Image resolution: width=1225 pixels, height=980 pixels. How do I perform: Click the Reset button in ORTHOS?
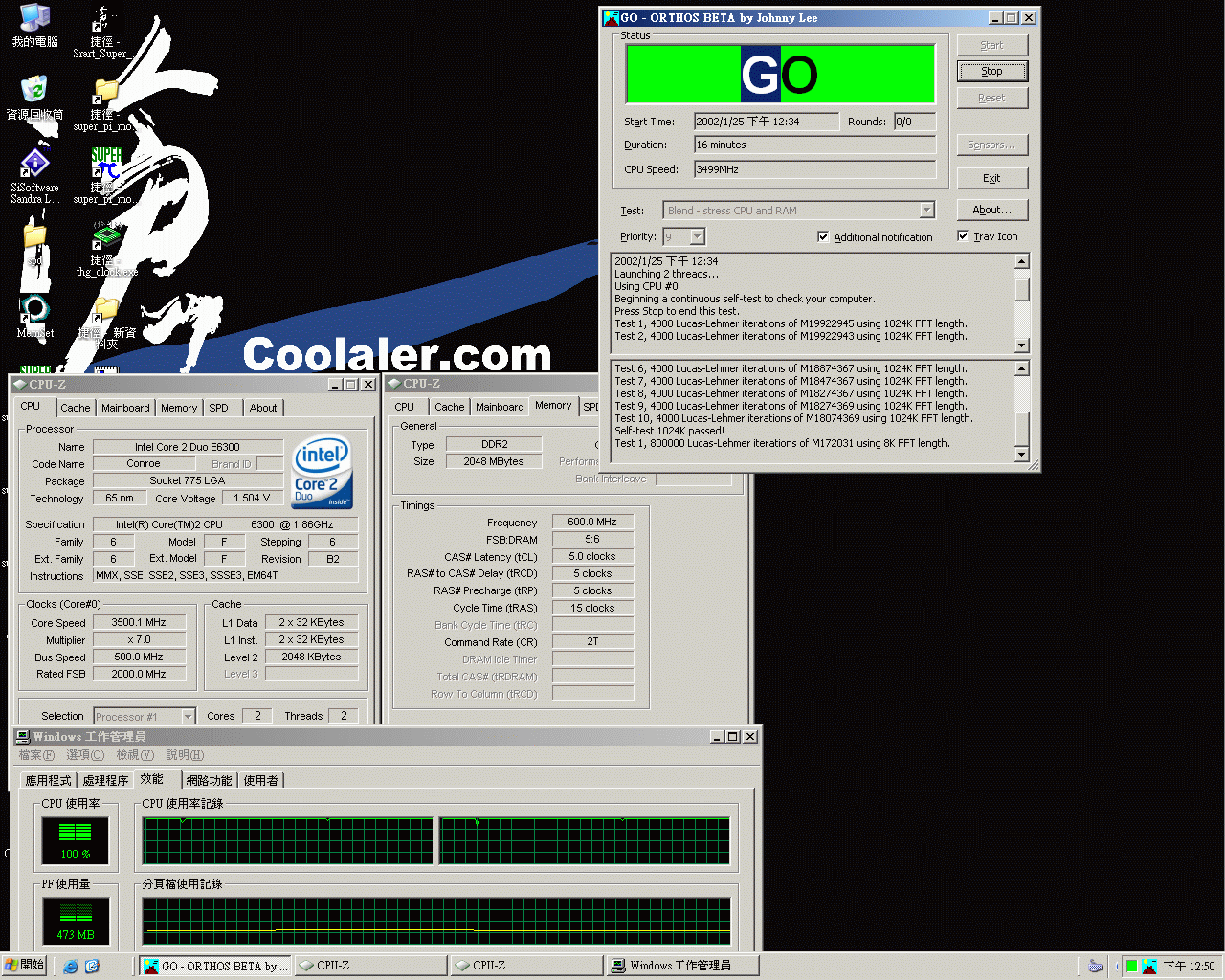coord(991,98)
